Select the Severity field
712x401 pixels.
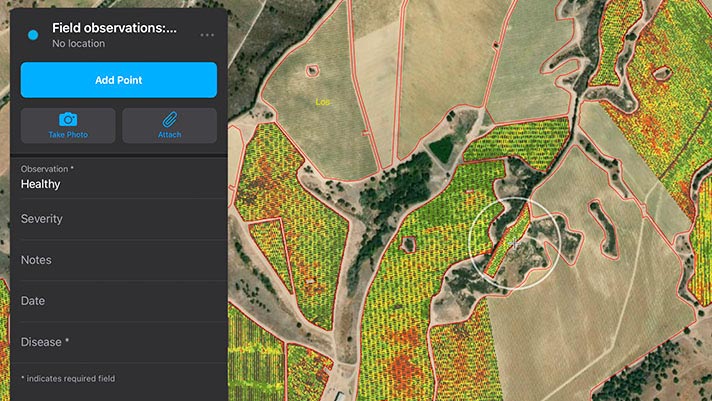coord(119,219)
